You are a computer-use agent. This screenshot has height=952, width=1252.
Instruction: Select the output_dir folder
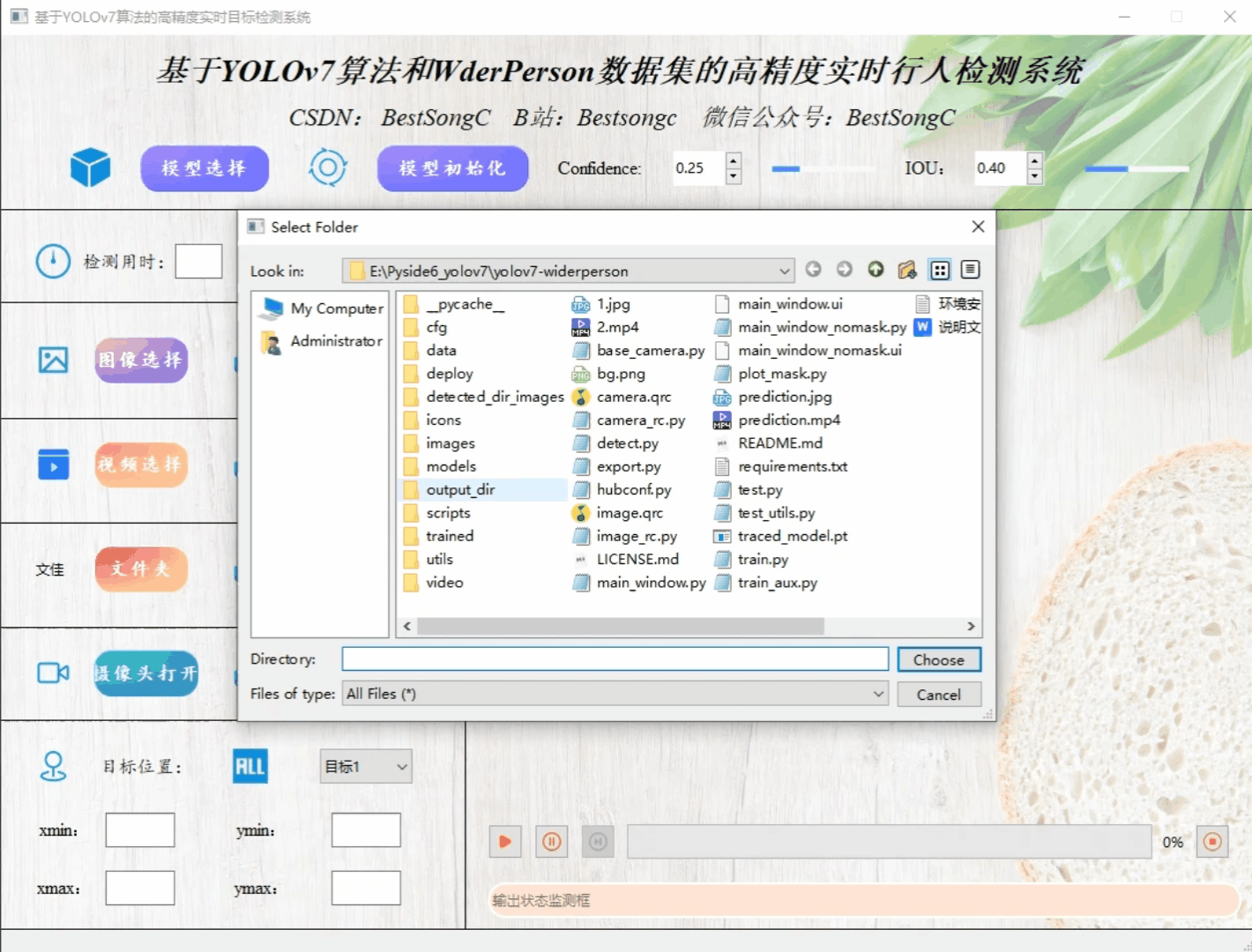coord(460,490)
